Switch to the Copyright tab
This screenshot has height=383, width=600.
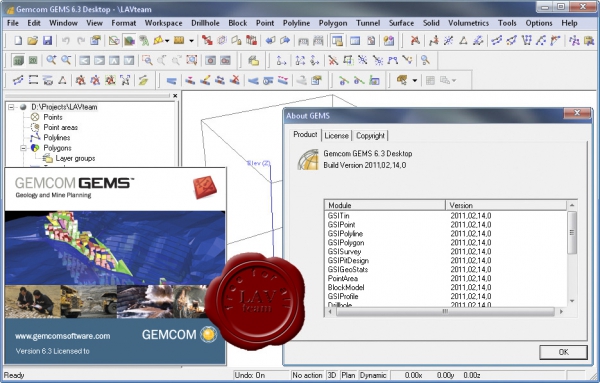[x=370, y=135]
